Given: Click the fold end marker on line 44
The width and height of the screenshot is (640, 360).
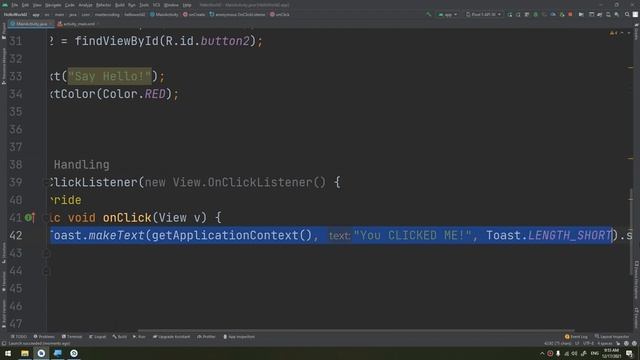Looking at the screenshot, I should 46,271.
